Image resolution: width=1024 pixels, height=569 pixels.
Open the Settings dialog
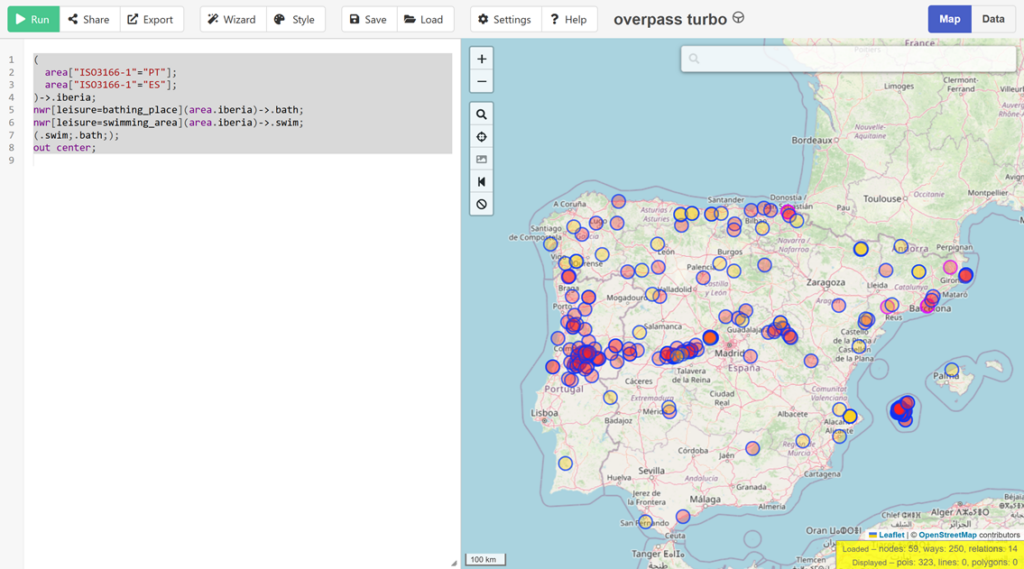(x=505, y=19)
